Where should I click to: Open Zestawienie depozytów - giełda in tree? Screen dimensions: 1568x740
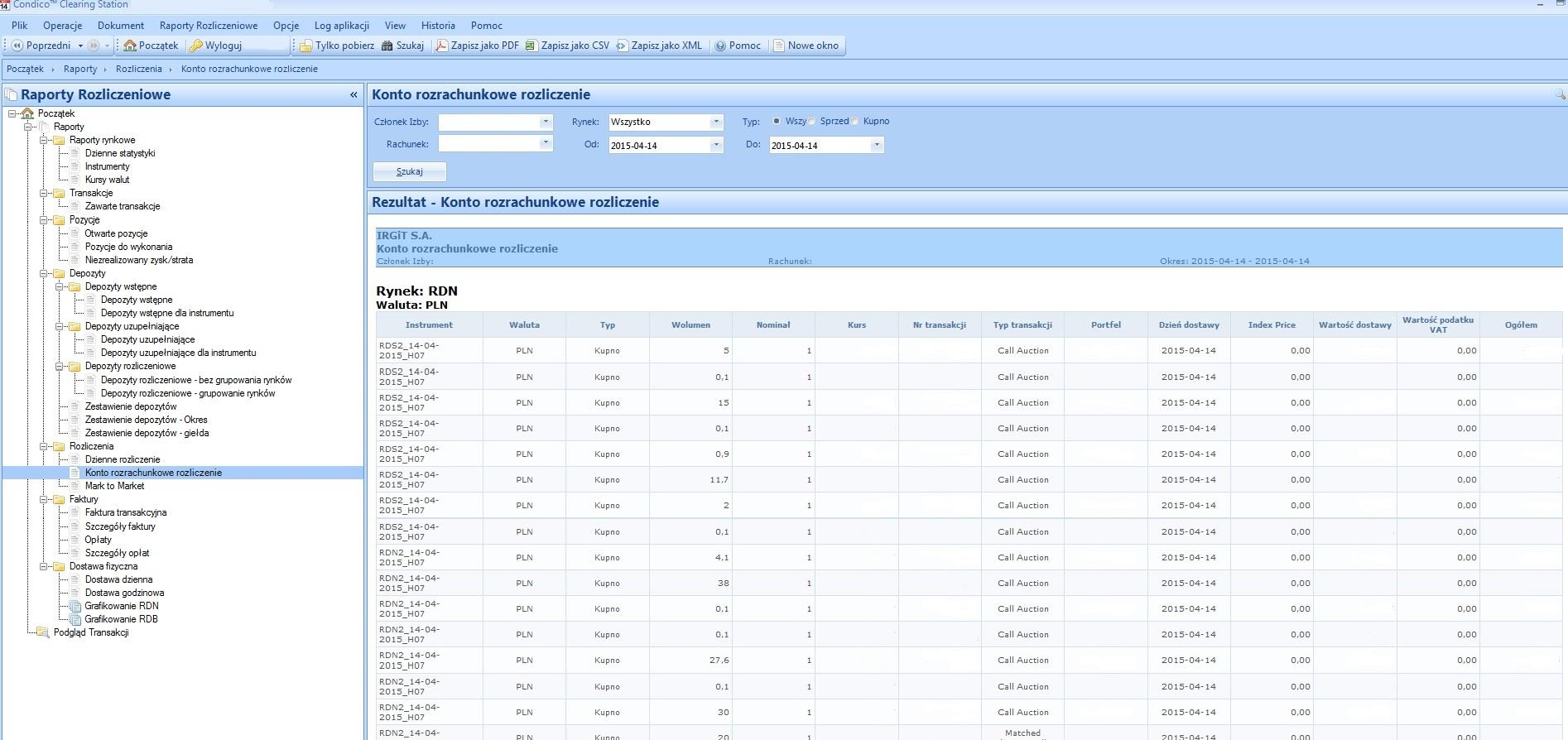pyautogui.click(x=147, y=433)
